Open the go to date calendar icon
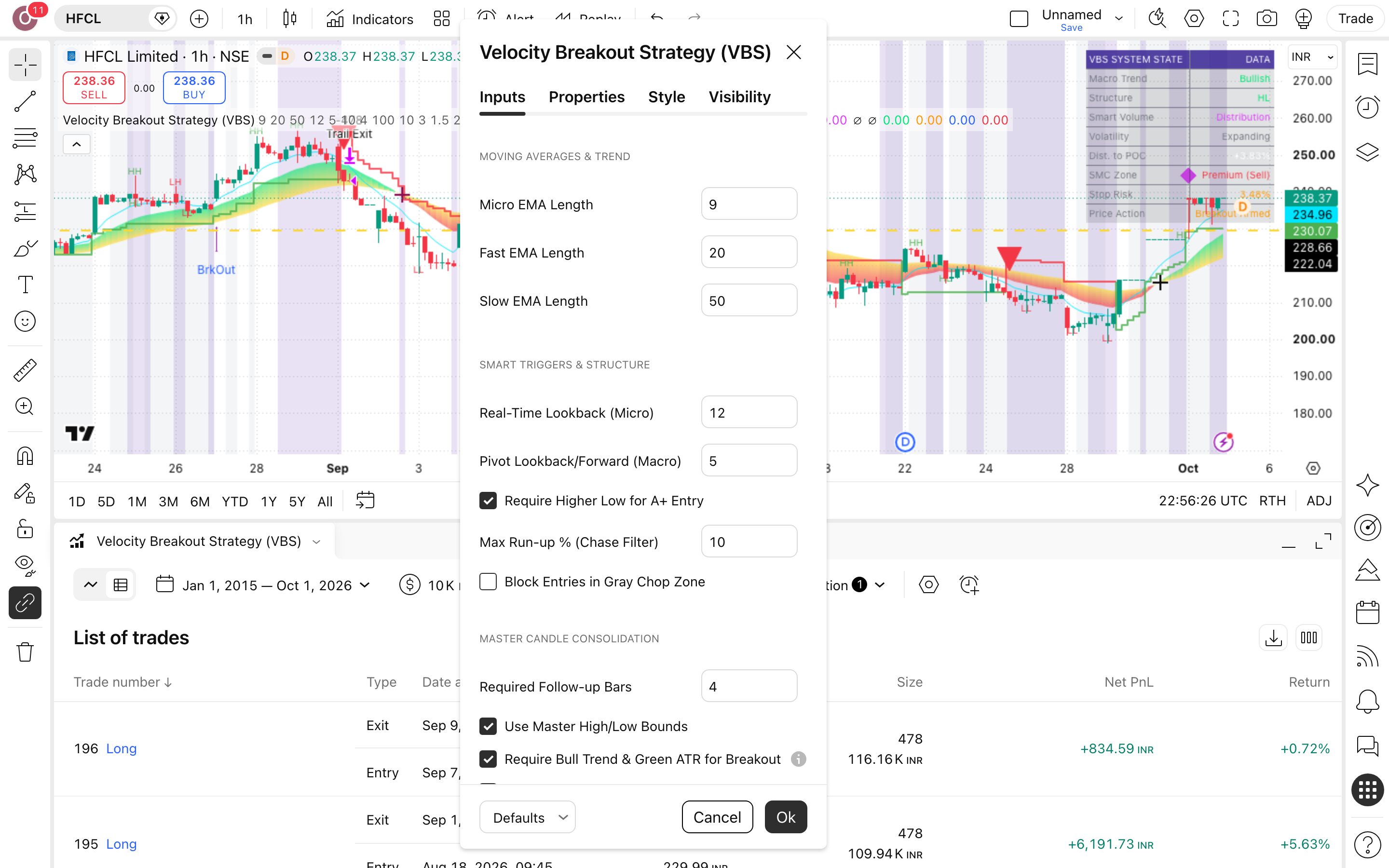Viewport: 1389px width, 868px height. 365,501
